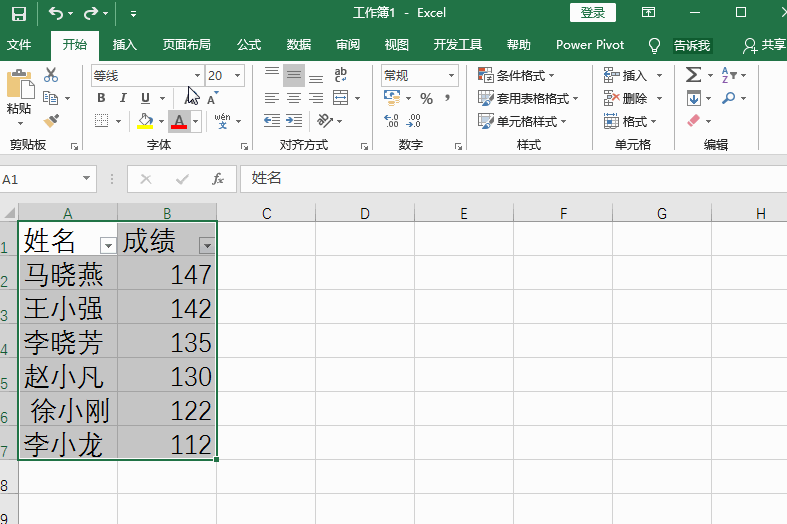Click the 登录 sign-in button
This screenshot has width=787, height=524.
593,13
